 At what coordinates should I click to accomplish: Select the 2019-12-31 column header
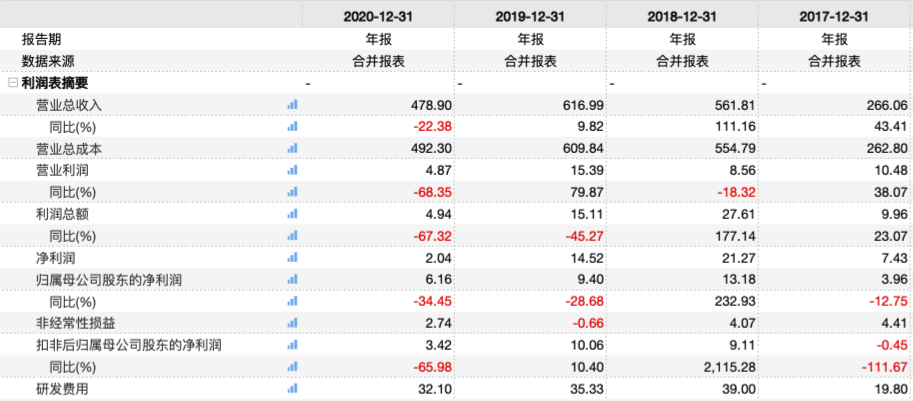[530, 17]
